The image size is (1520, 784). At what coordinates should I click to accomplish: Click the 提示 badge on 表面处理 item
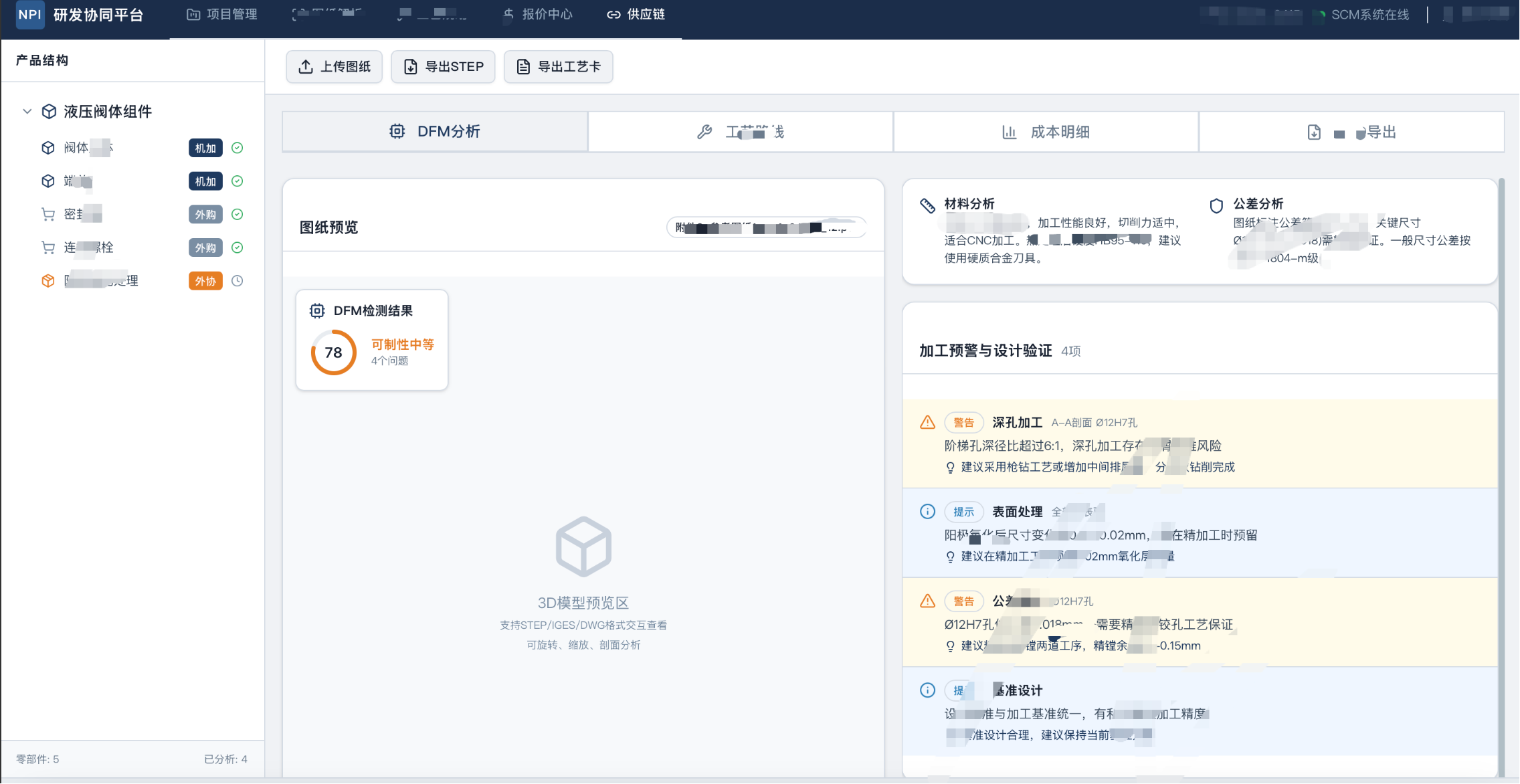coord(963,512)
